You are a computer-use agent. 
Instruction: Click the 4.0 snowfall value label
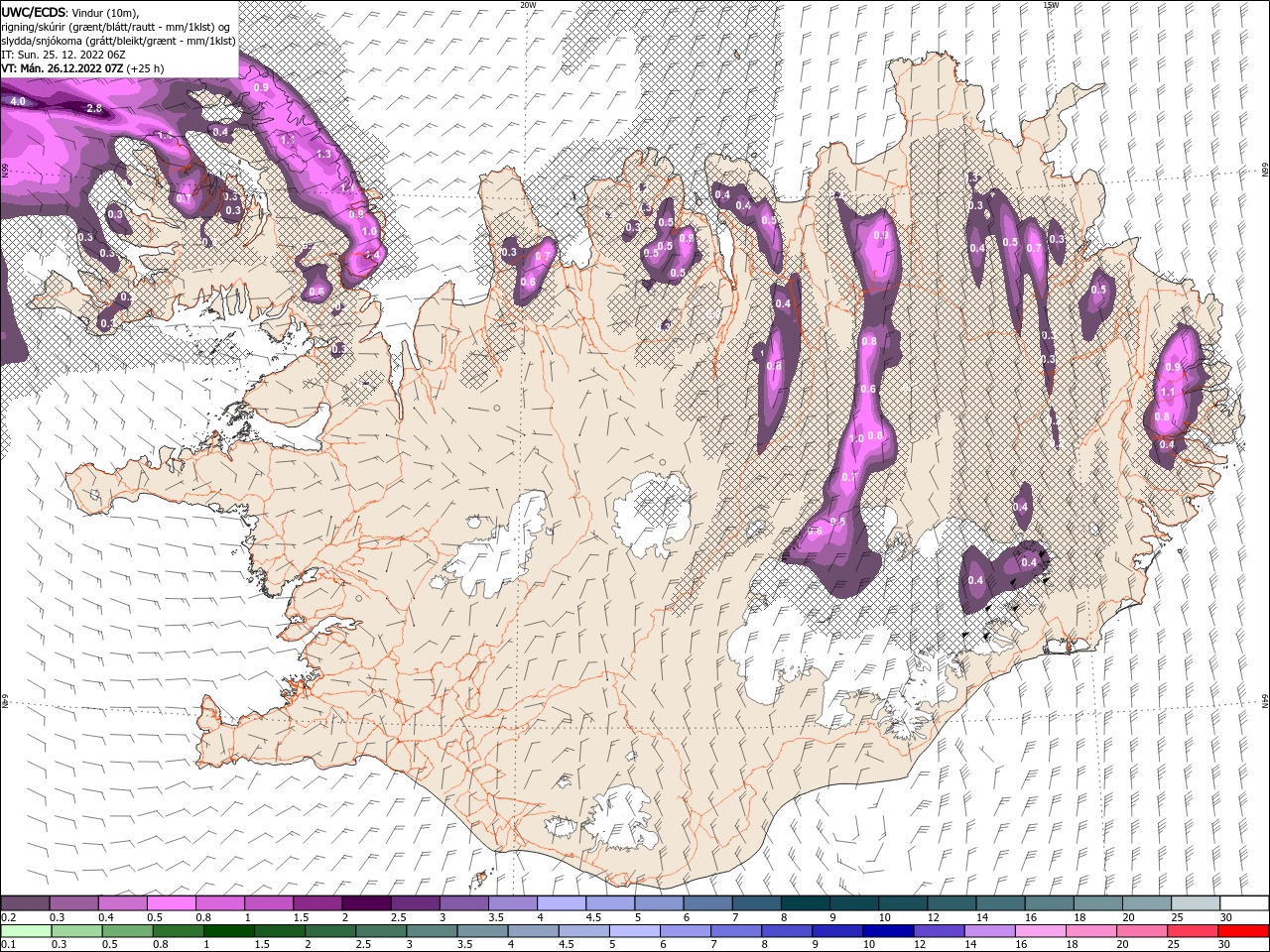click(18, 101)
